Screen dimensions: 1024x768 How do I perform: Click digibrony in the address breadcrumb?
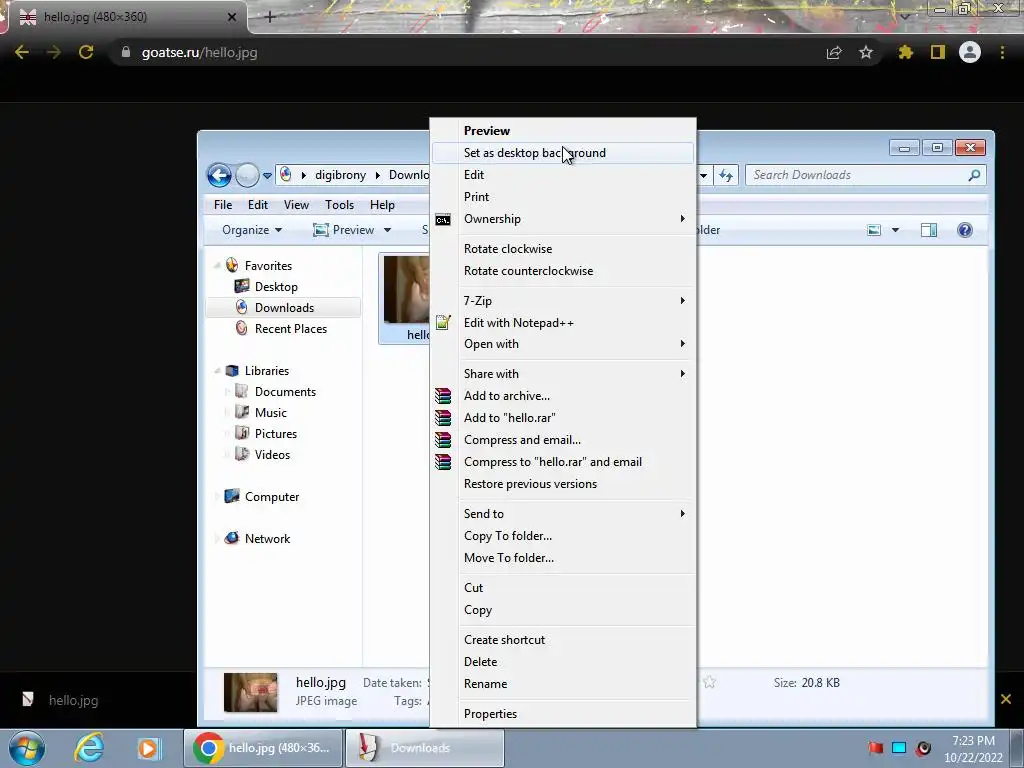pyautogui.click(x=340, y=175)
